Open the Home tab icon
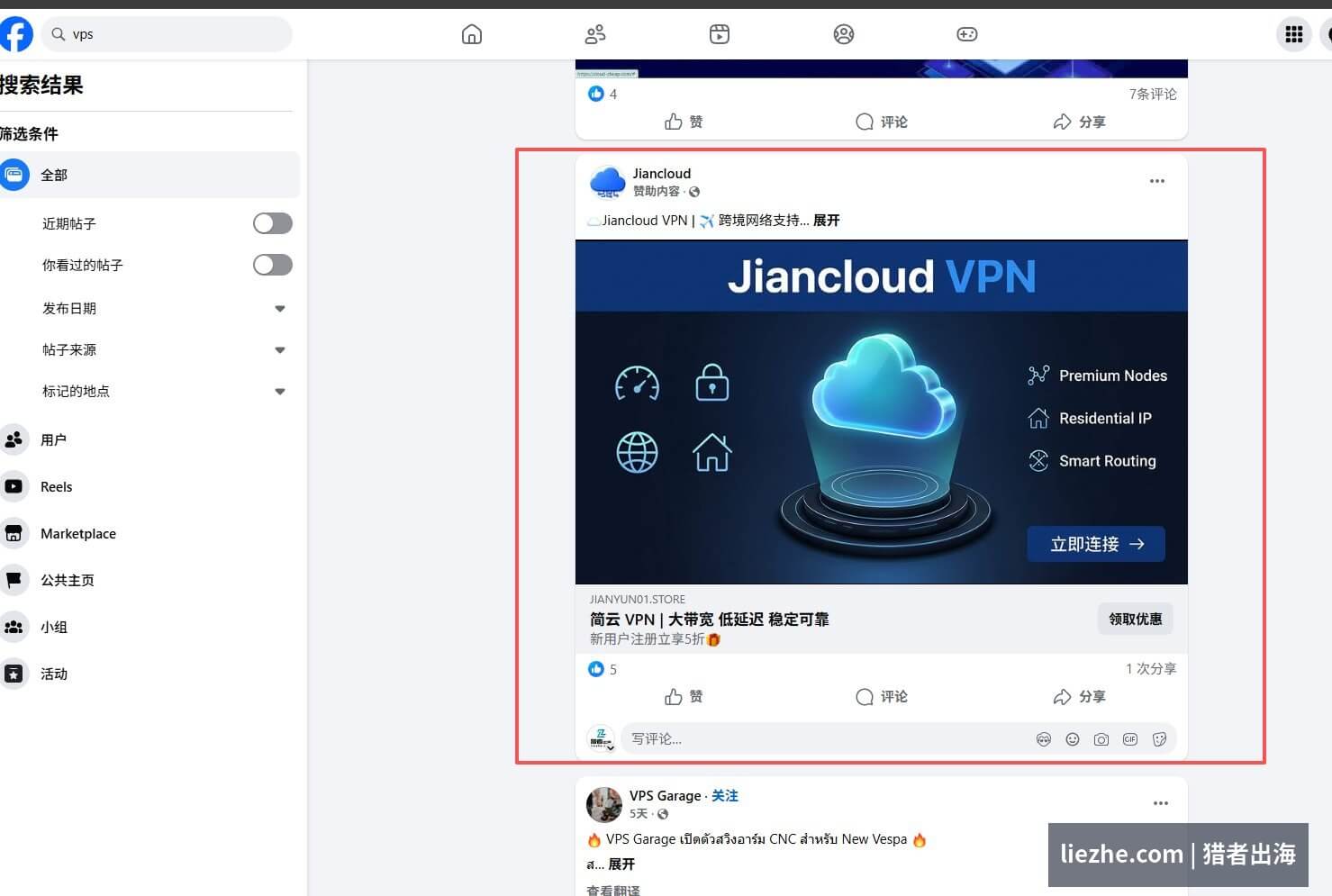The height and width of the screenshot is (896, 1332). point(472,34)
